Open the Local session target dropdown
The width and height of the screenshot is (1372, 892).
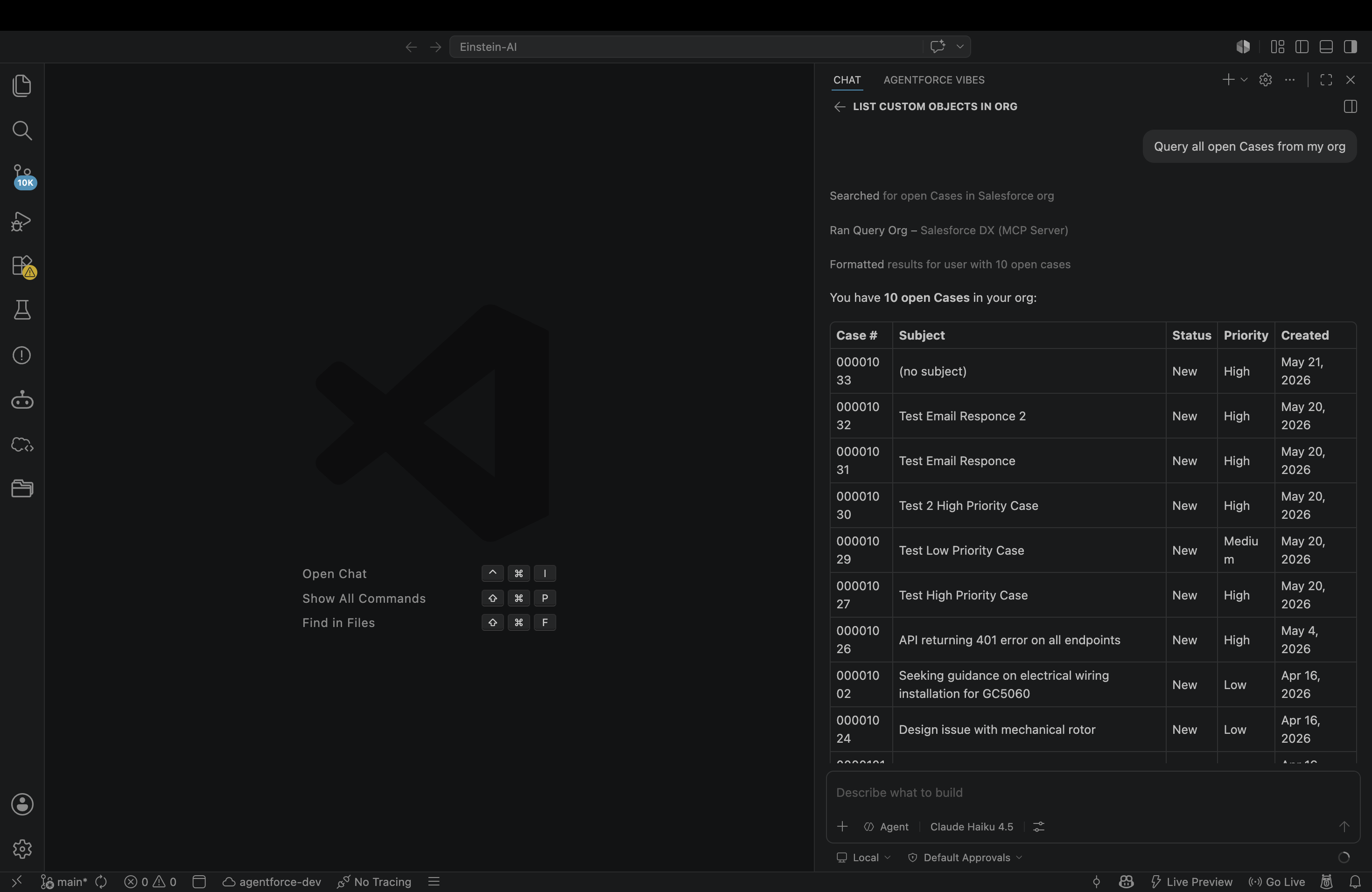863,857
